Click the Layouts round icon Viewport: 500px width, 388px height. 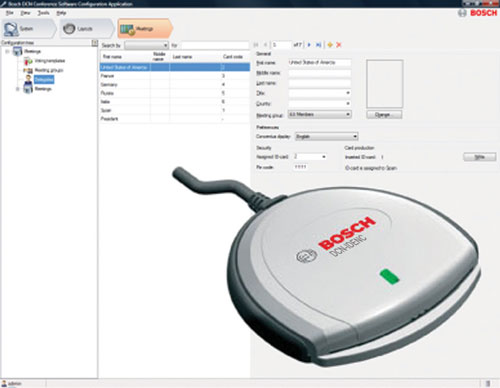[69, 29]
